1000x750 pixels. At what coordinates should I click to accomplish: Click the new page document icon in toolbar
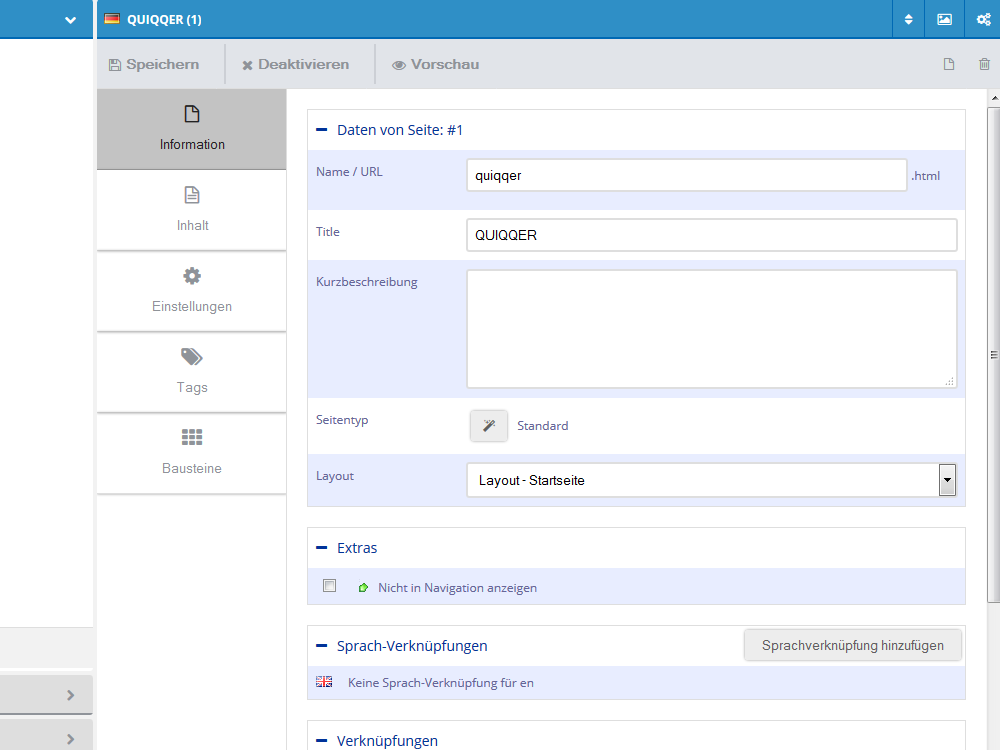click(949, 64)
